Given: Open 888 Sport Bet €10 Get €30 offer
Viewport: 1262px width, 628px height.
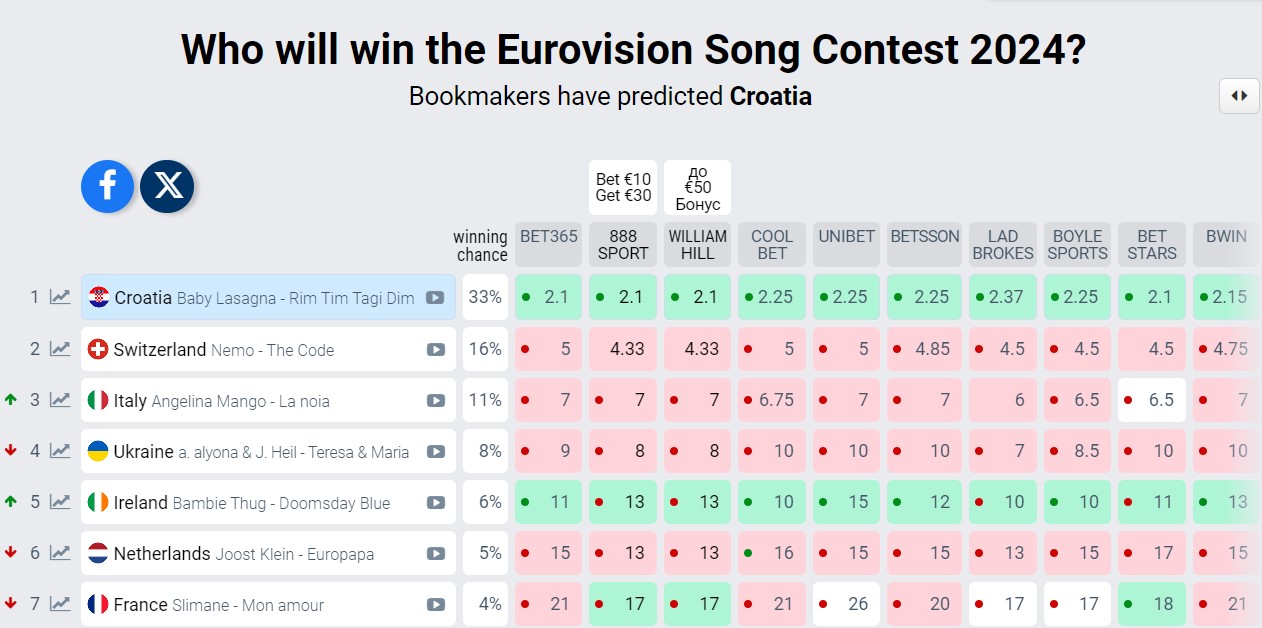Looking at the screenshot, I should click(623, 187).
